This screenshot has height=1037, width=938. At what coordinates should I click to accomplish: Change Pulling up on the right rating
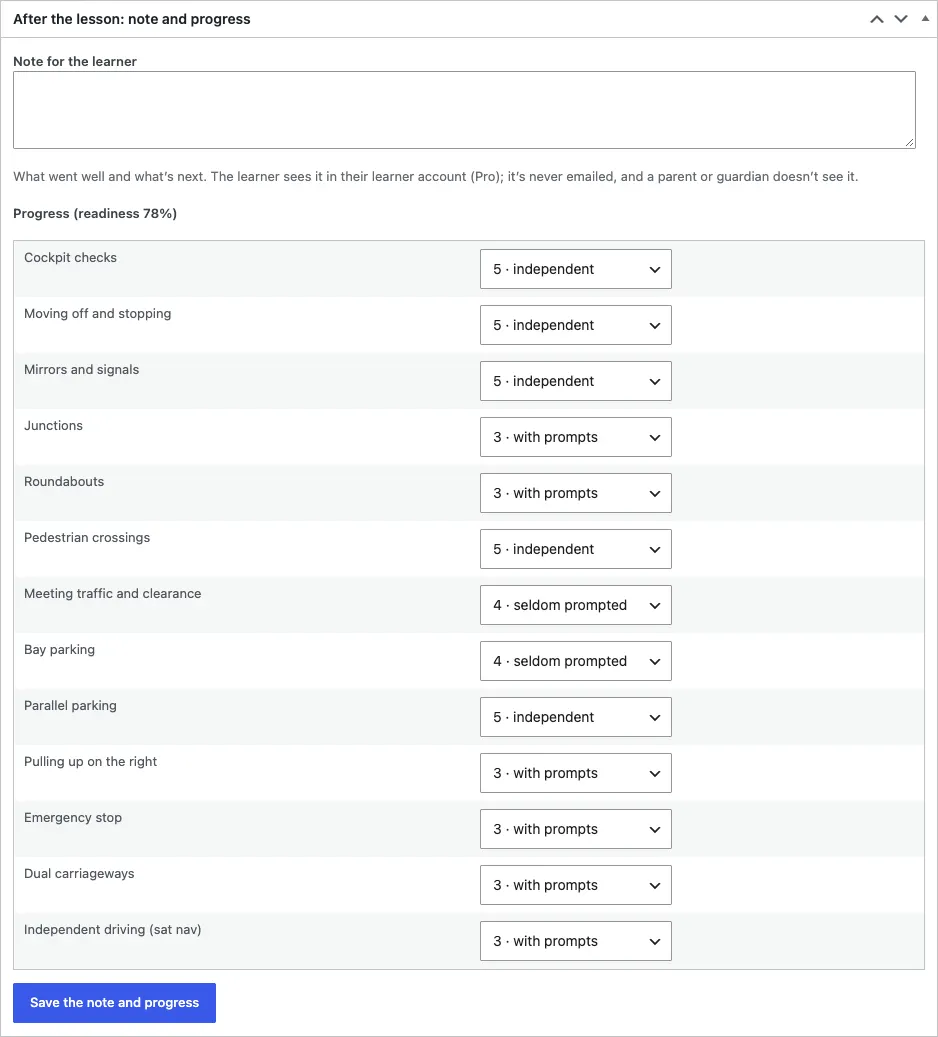click(x=576, y=773)
